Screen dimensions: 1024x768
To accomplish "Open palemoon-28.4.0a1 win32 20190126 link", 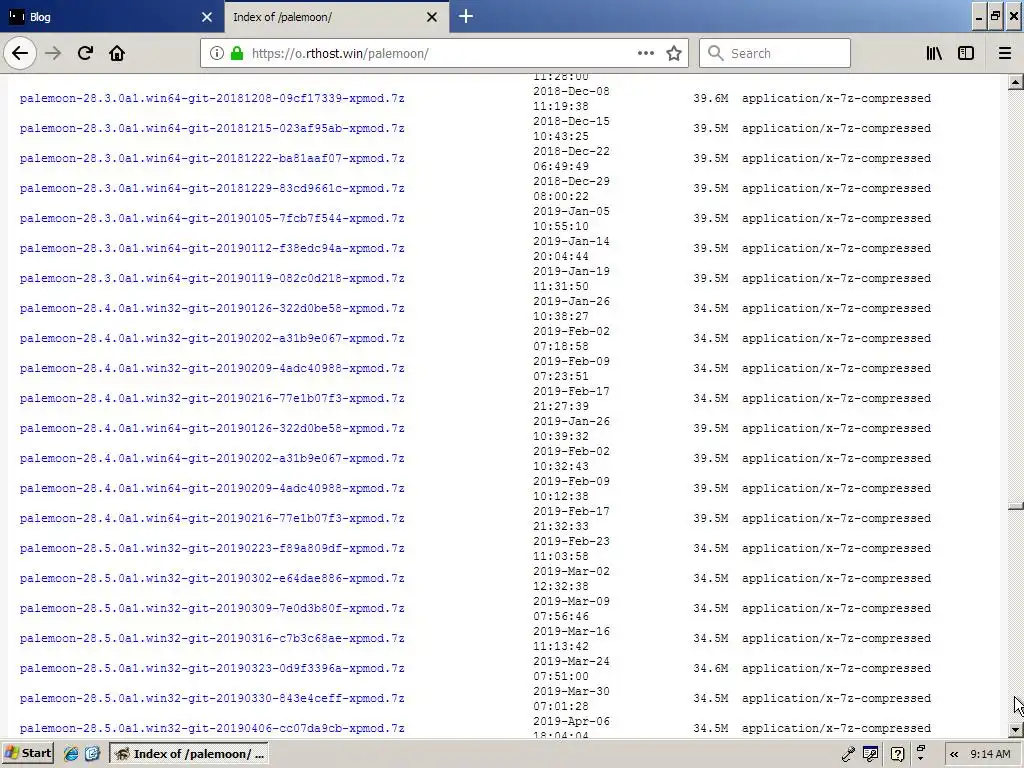I will 212,308.
